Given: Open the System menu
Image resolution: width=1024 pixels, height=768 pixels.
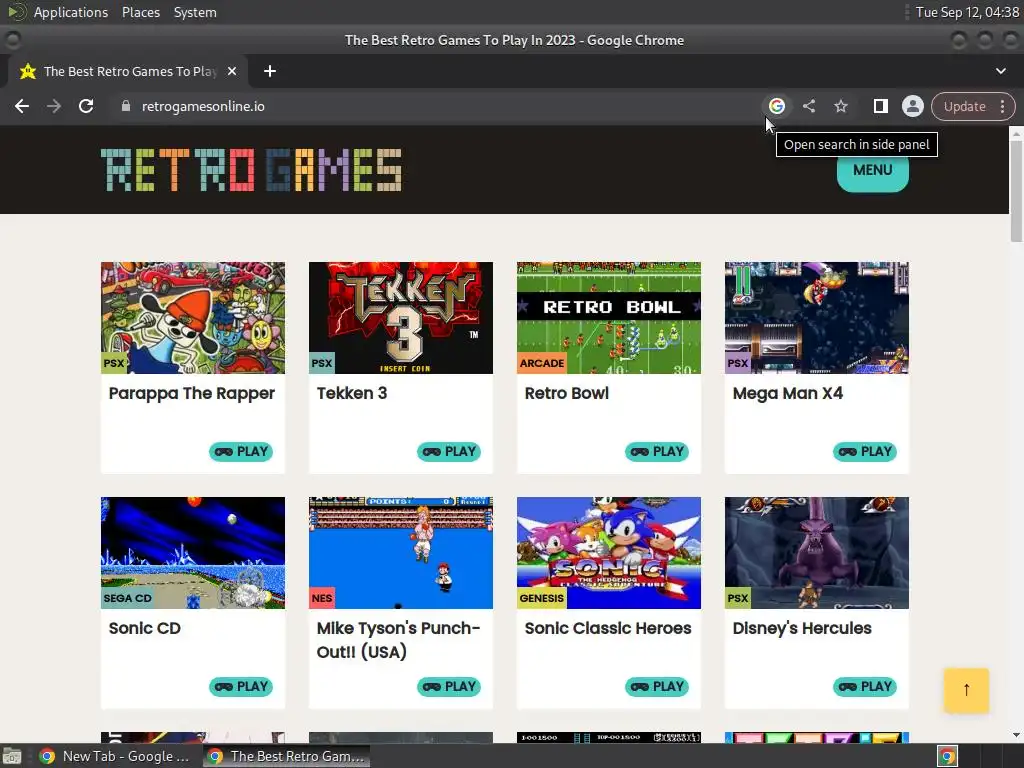Looking at the screenshot, I should point(195,12).
